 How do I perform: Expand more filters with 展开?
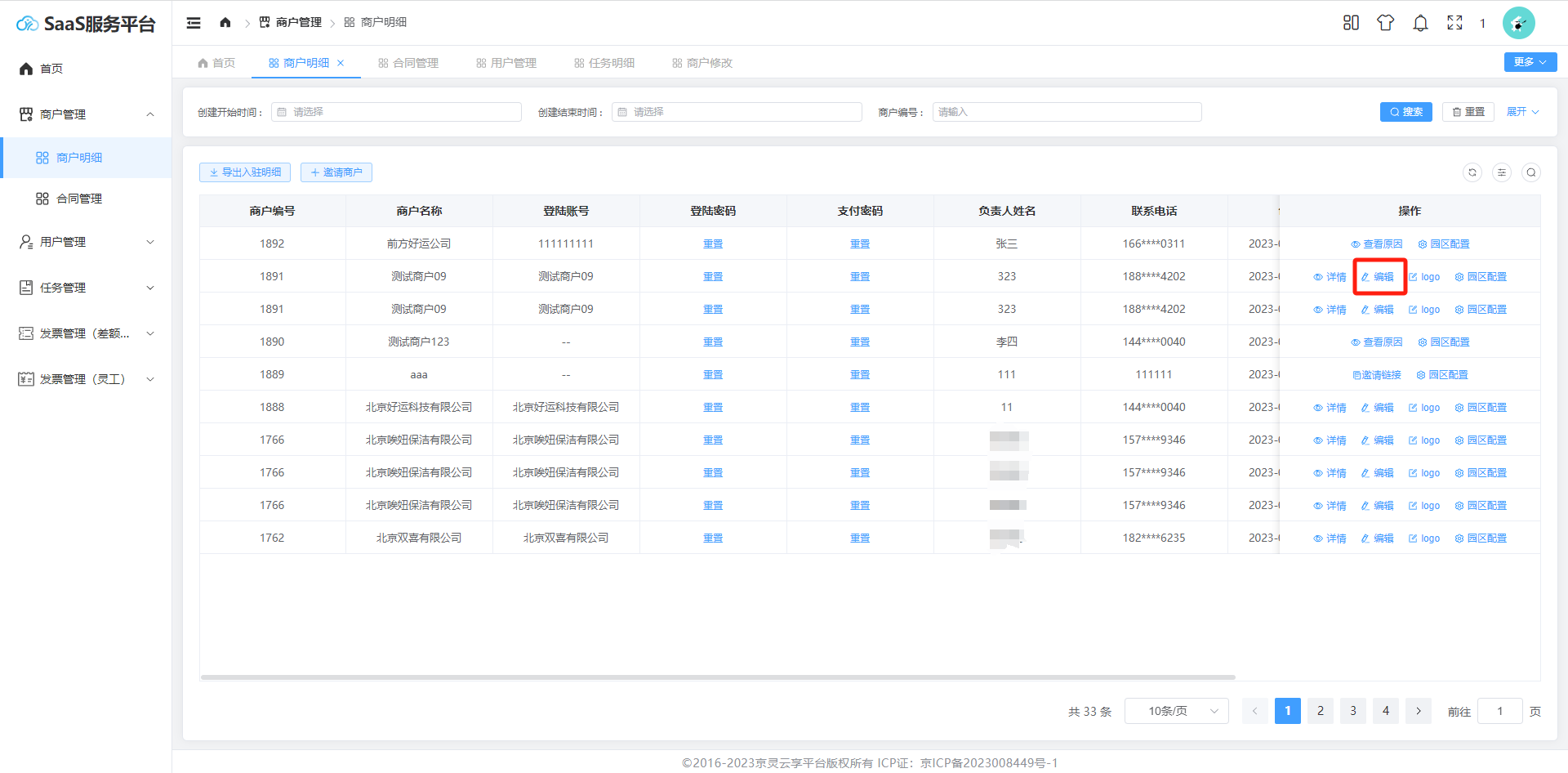(x=1522, y=112)
